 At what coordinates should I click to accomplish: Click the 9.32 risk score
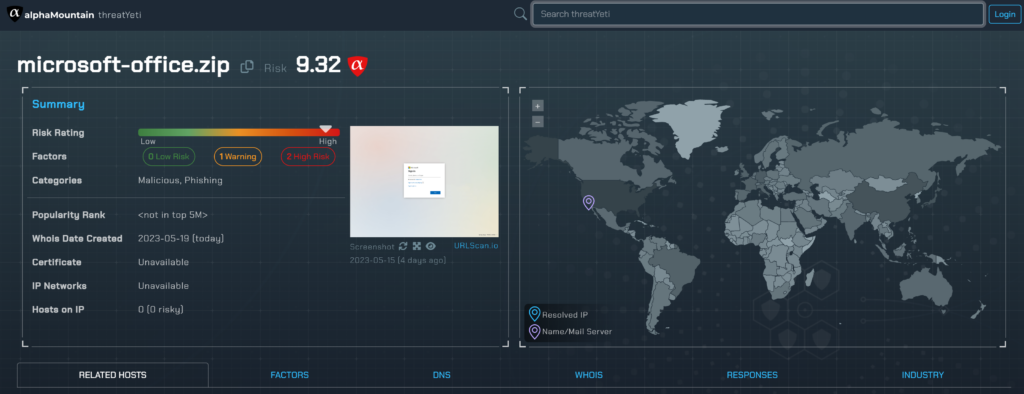pos(318,65)
